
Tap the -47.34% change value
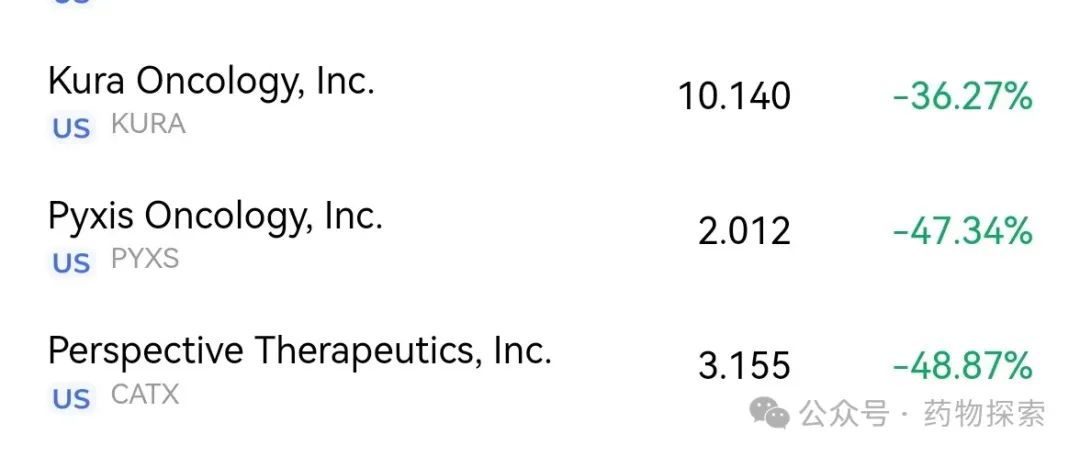tap(962, 232)
